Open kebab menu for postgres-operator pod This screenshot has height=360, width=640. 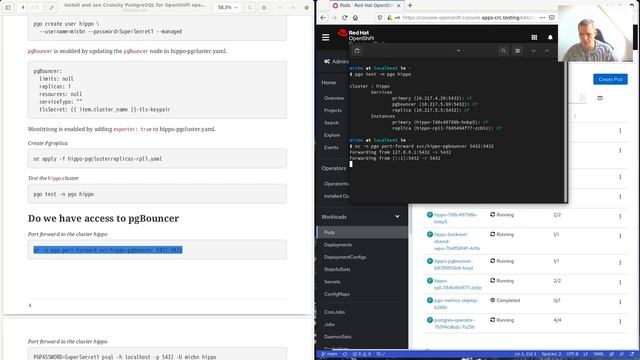tap(620, 322)
